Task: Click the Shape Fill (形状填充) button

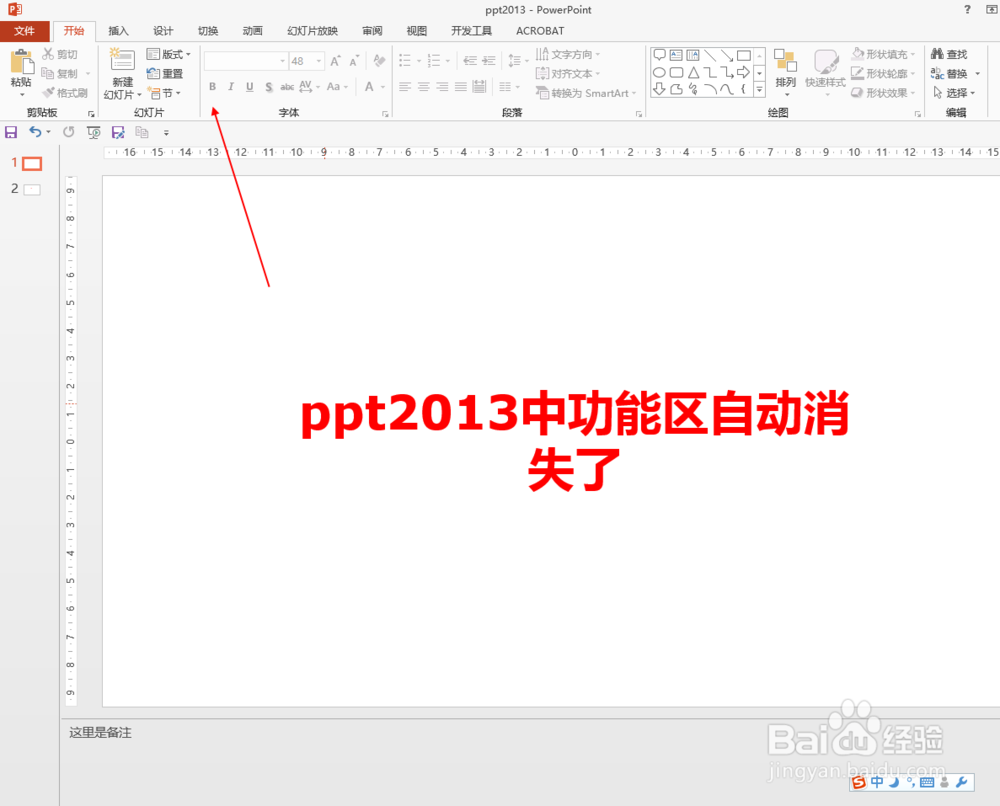Action: 883,54
